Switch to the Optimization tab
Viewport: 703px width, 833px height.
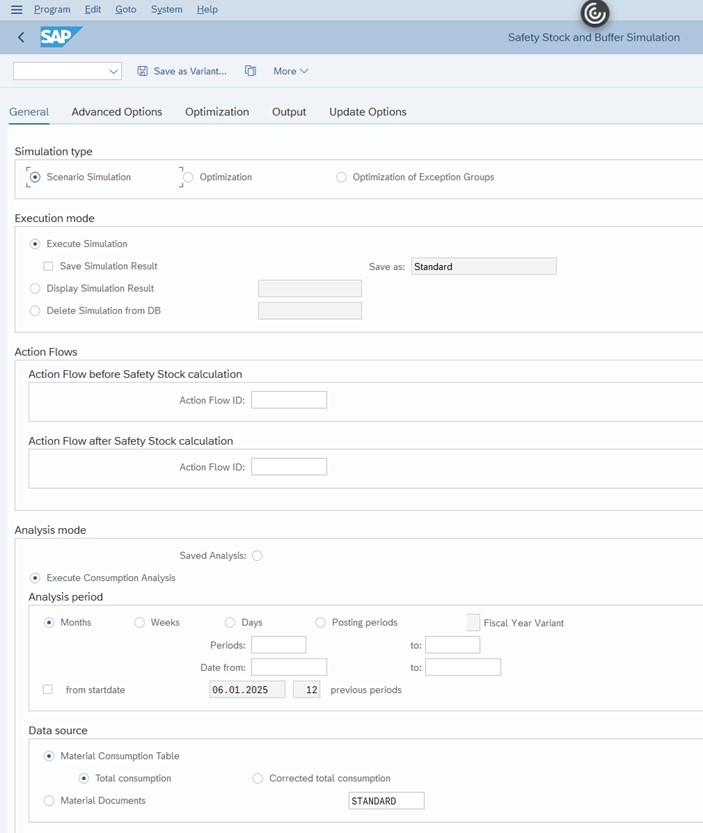217,112
